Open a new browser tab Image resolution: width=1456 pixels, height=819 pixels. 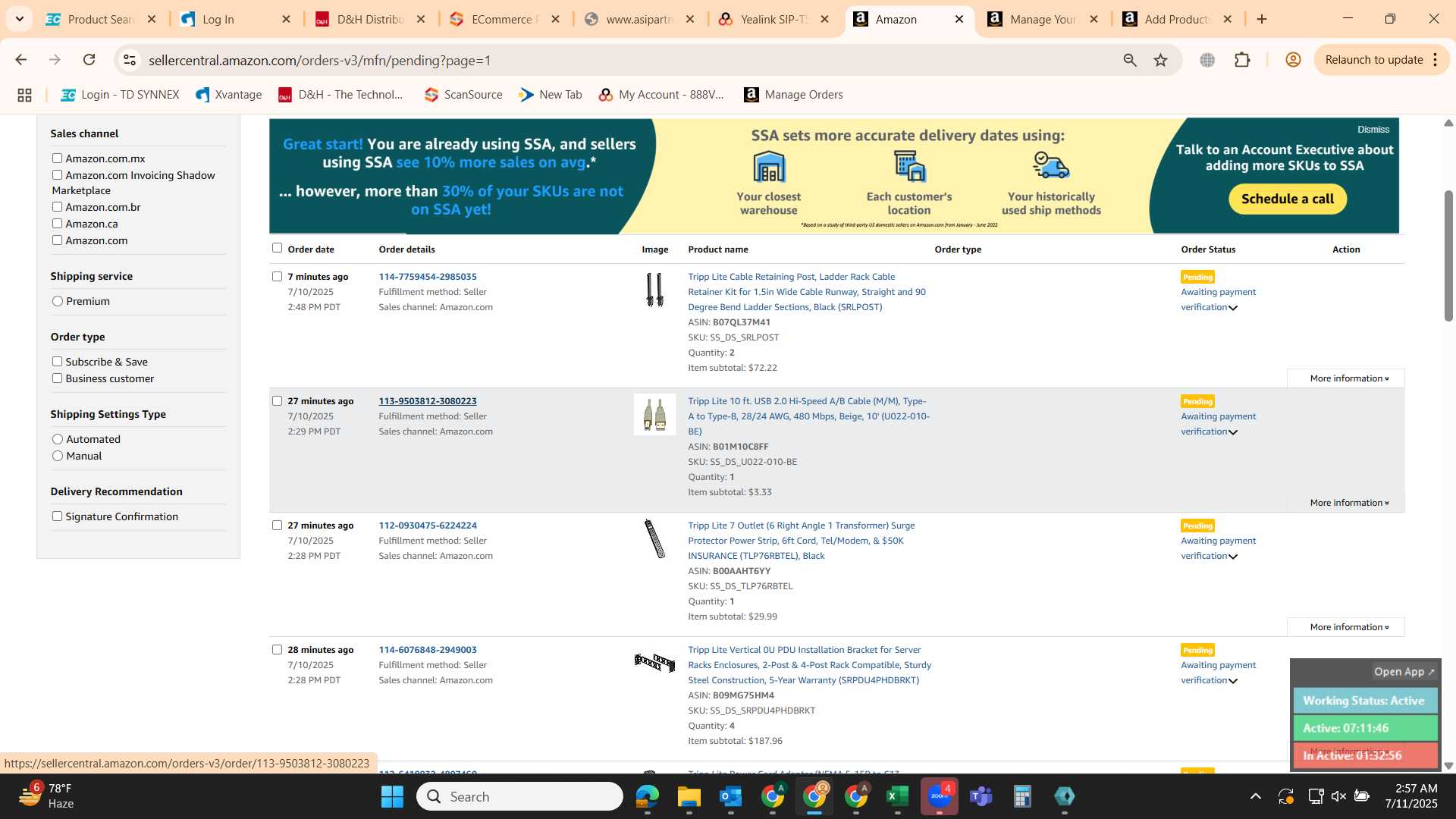pyautogui.click(x=1262, y=19)
